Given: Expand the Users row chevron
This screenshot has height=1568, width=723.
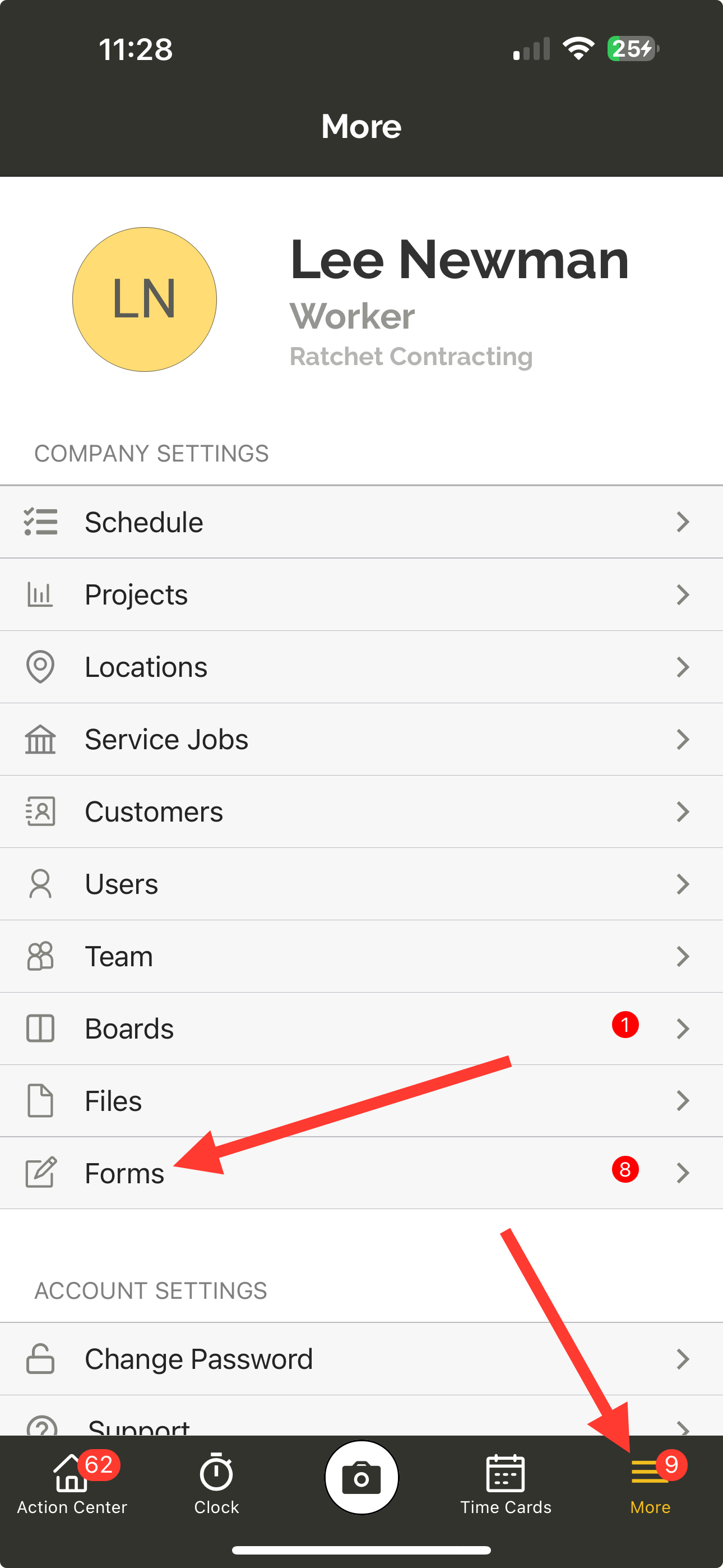Looking at the screenshot, I should pyautogui.click(x=683, y=884).
